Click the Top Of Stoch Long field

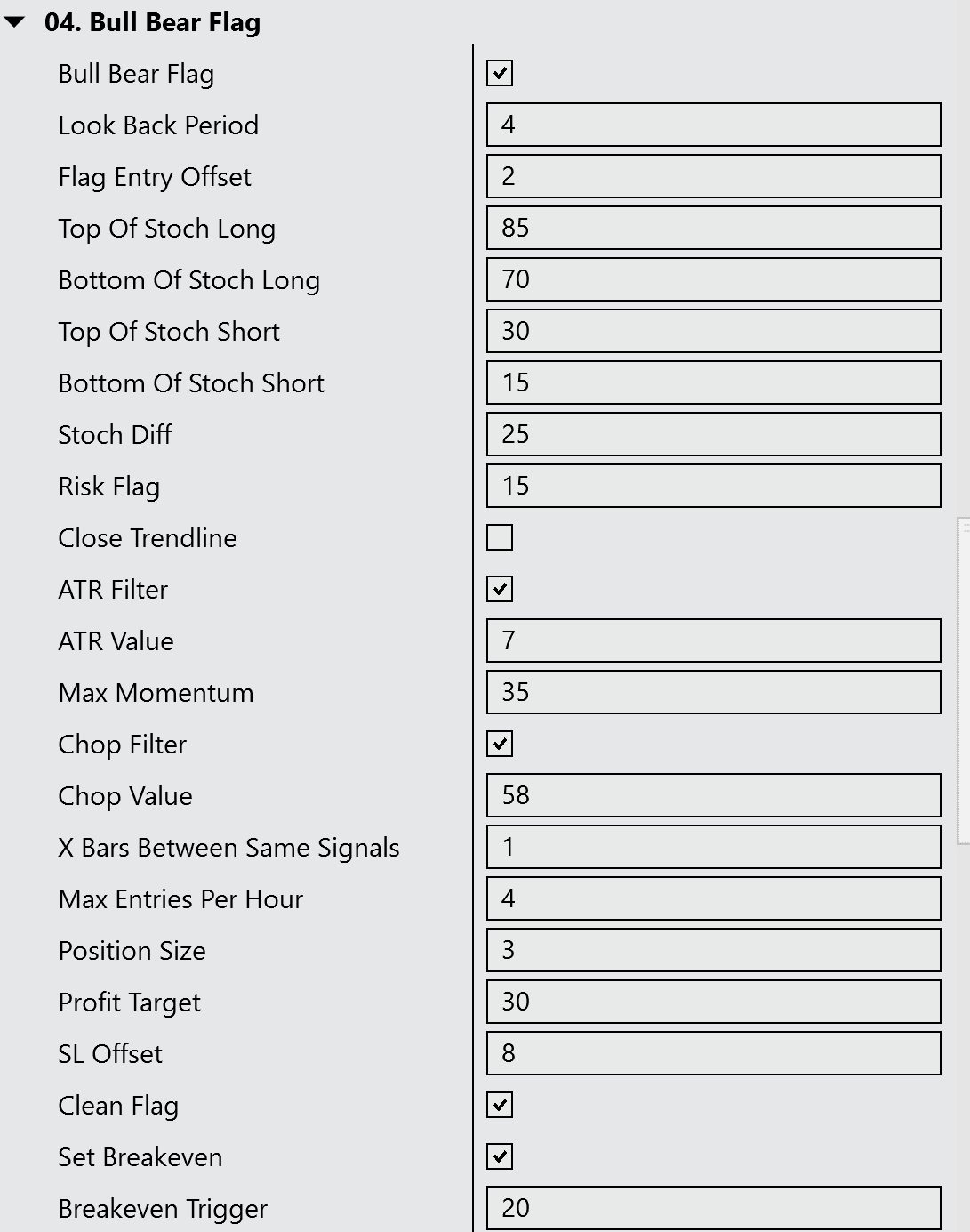[x=713, y=228]
